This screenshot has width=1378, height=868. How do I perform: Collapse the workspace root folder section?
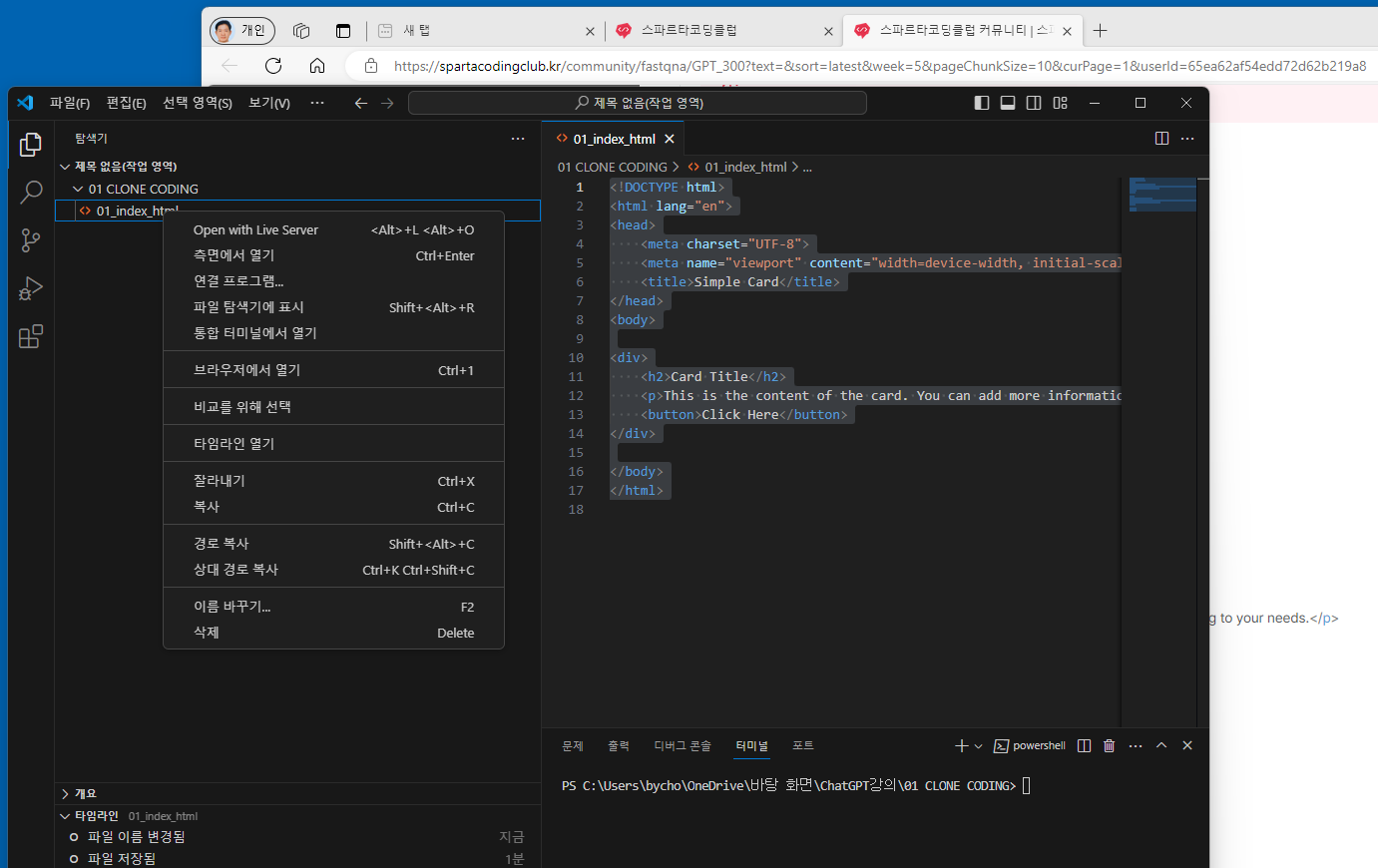(297, 167)
